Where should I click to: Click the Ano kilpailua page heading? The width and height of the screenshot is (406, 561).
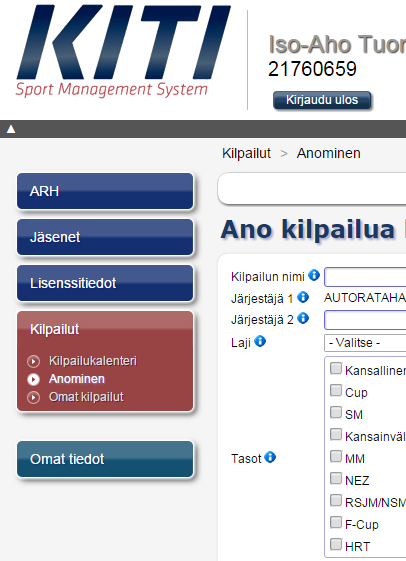(308, 229)
